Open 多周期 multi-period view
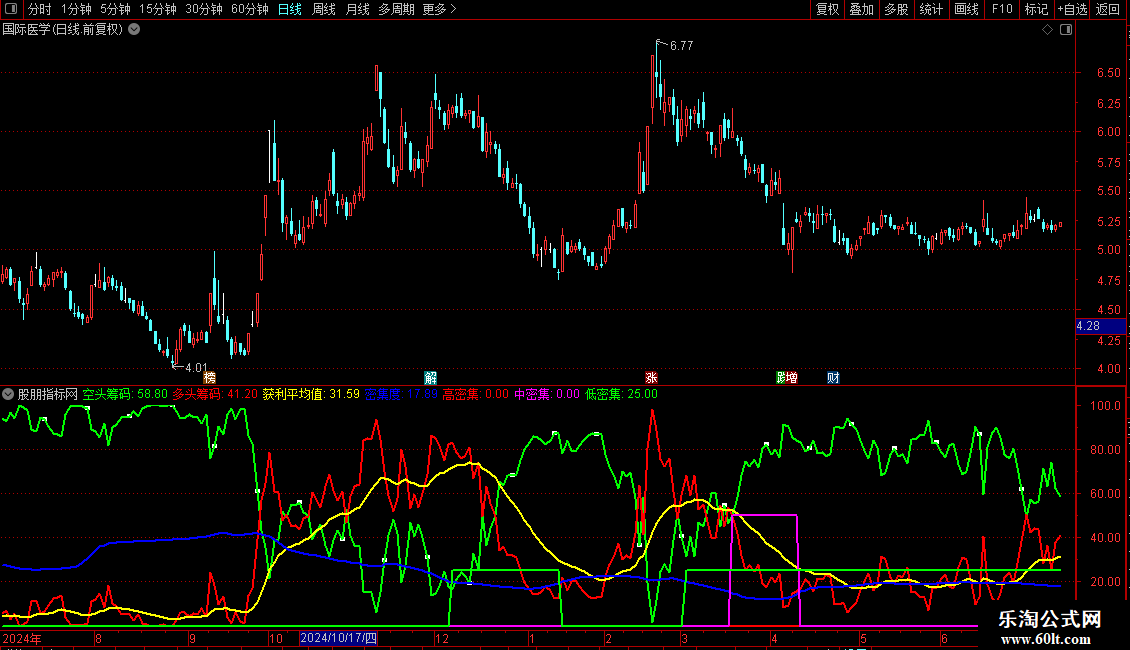Screen dimensions: 1130x650 [396, 9]
